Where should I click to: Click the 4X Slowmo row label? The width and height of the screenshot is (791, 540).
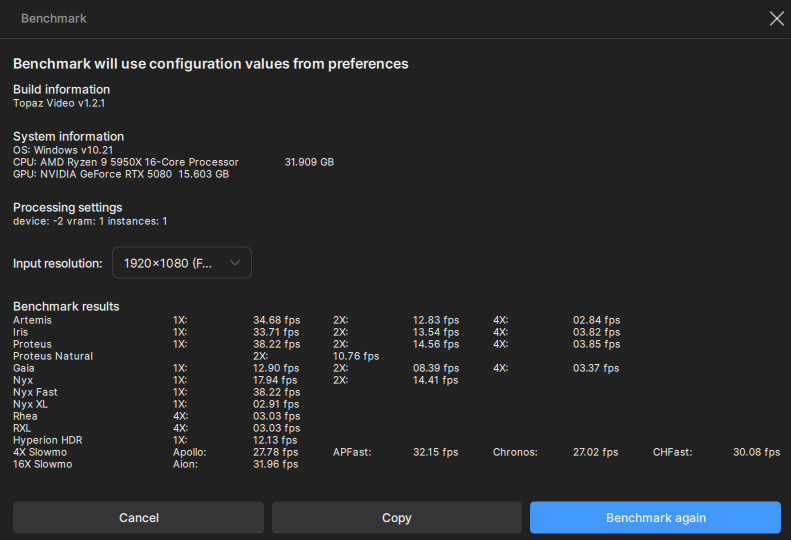[41, 452]
